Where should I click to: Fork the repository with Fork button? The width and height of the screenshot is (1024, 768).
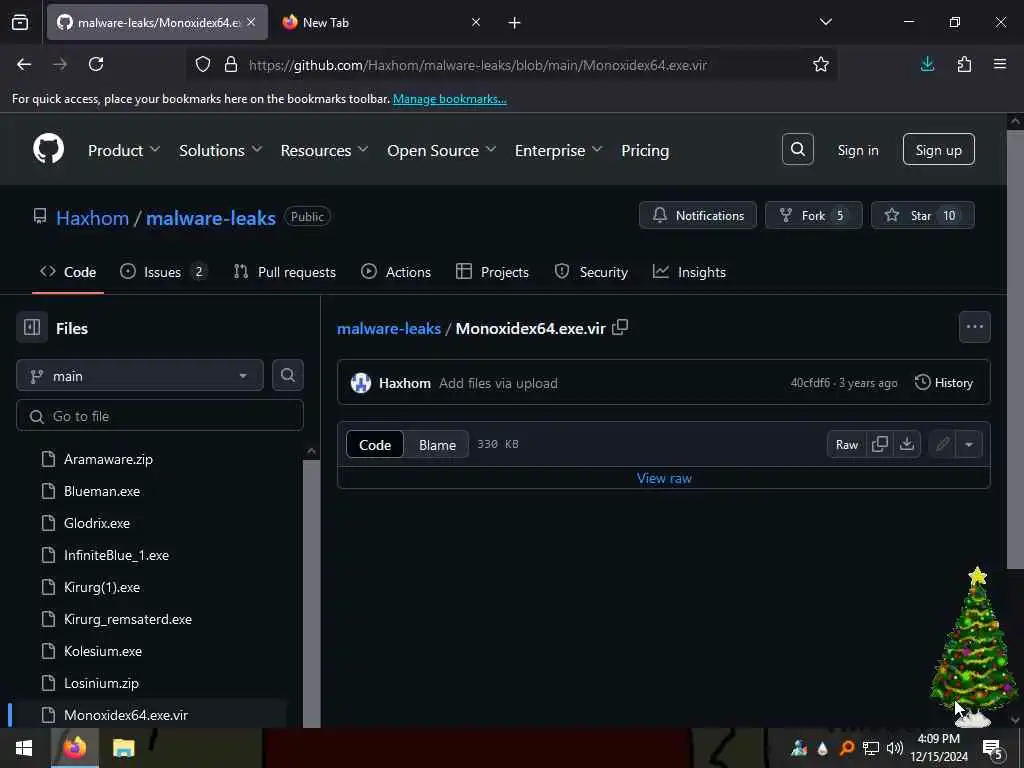tap(813, 216)
